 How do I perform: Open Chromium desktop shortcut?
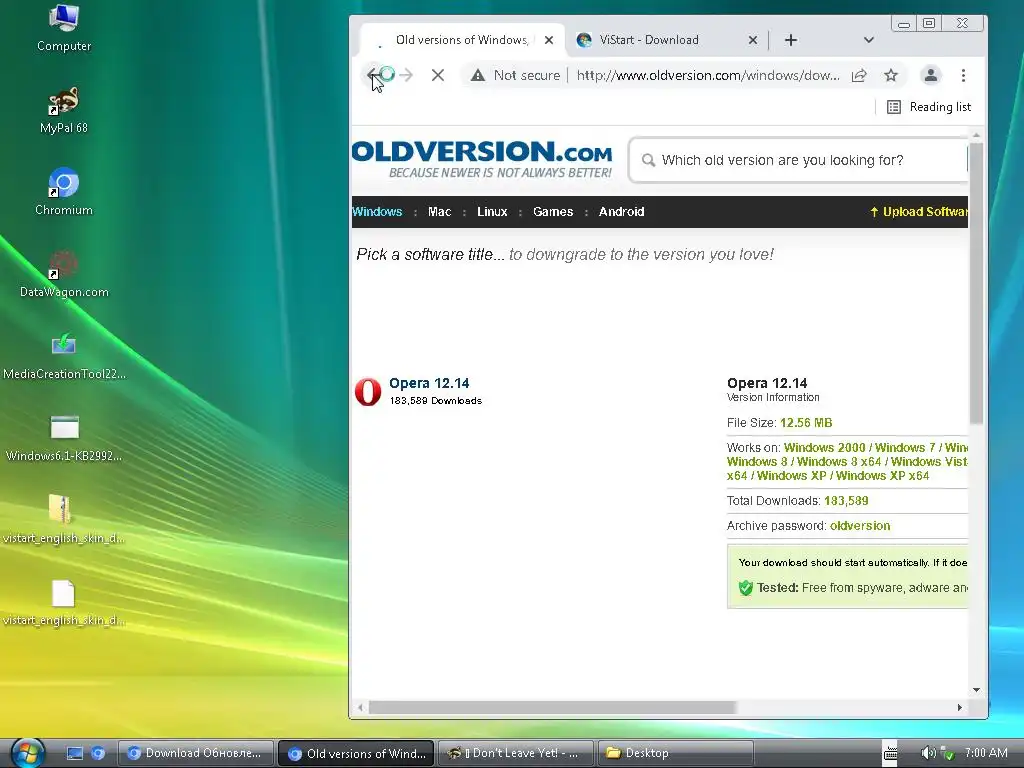[x=63, y=192]
